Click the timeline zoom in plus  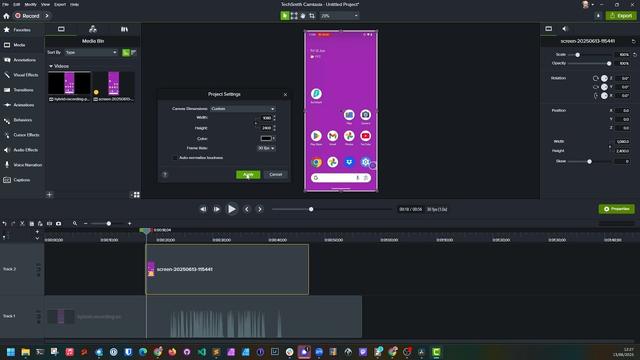tap(129, 224)
